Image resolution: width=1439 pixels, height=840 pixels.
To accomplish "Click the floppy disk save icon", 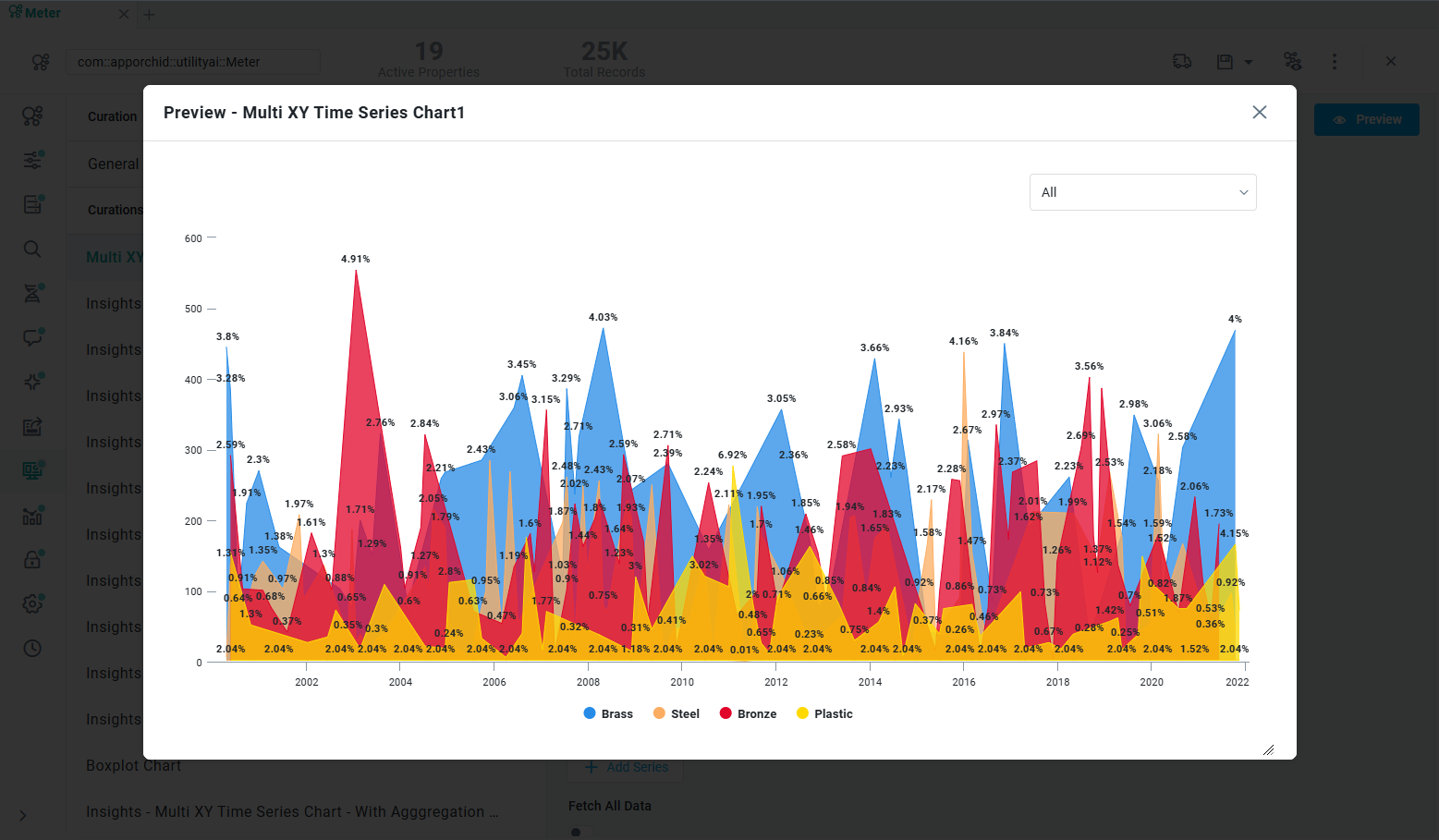I will click(1225, 61).
